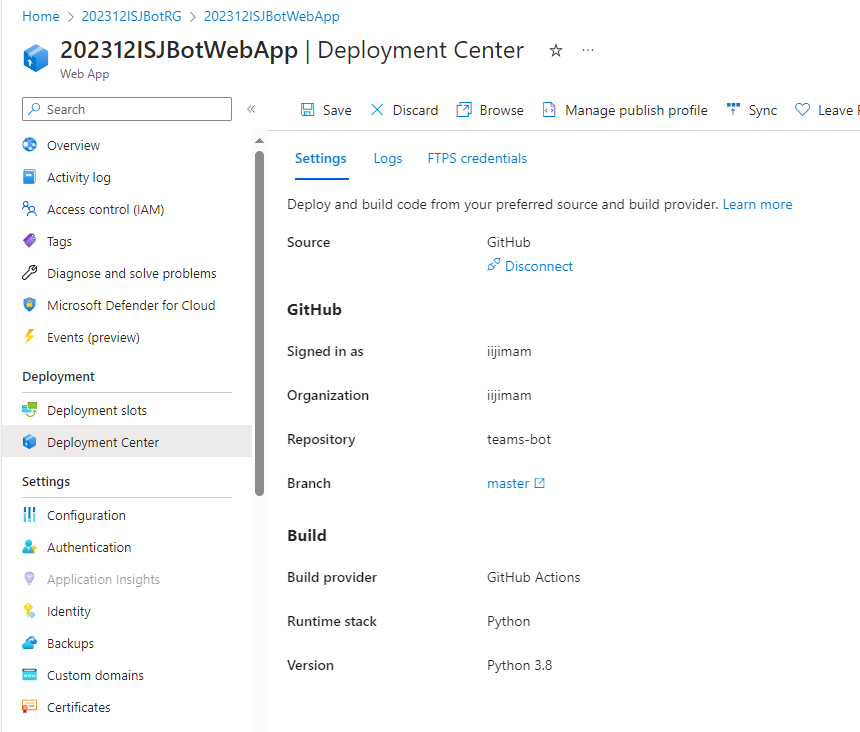The height and width of the screenshot is (732, 860).
Task: Switch to the Logs tab
Action: pyautogui.click(x=388, y=158)
